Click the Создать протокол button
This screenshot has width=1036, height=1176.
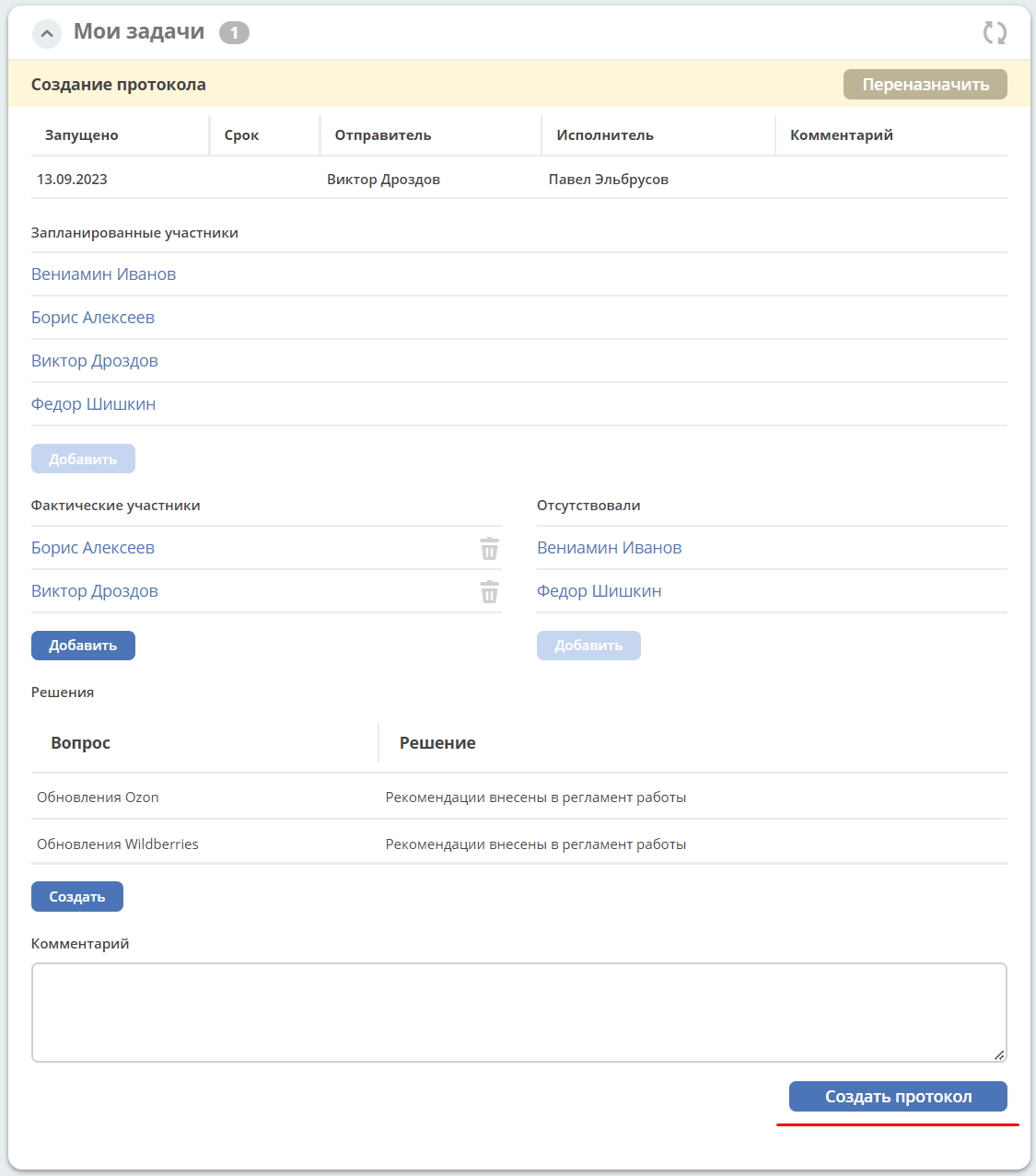898,1097
